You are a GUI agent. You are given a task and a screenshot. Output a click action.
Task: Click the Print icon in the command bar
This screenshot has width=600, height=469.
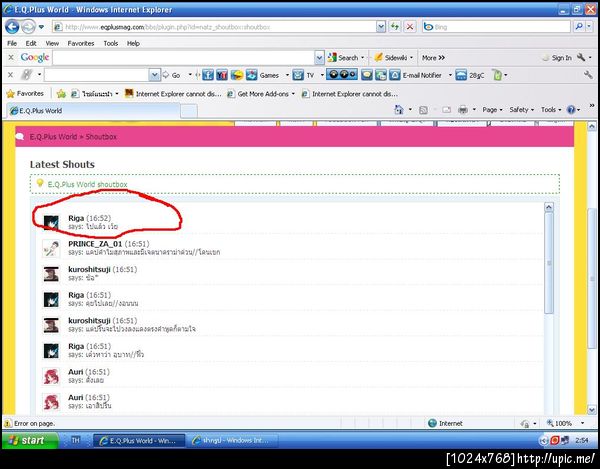[x=463, y=110]
